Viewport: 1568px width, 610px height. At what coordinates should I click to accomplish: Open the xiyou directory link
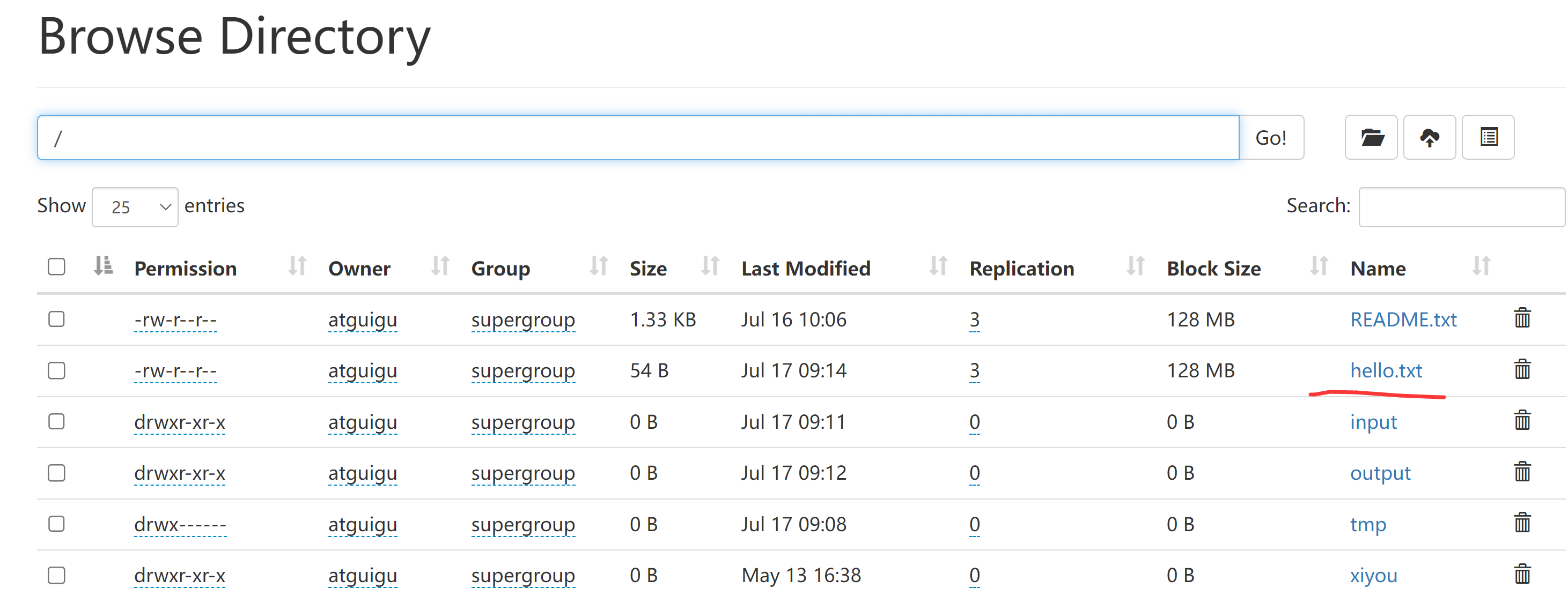pos(1373,575)
